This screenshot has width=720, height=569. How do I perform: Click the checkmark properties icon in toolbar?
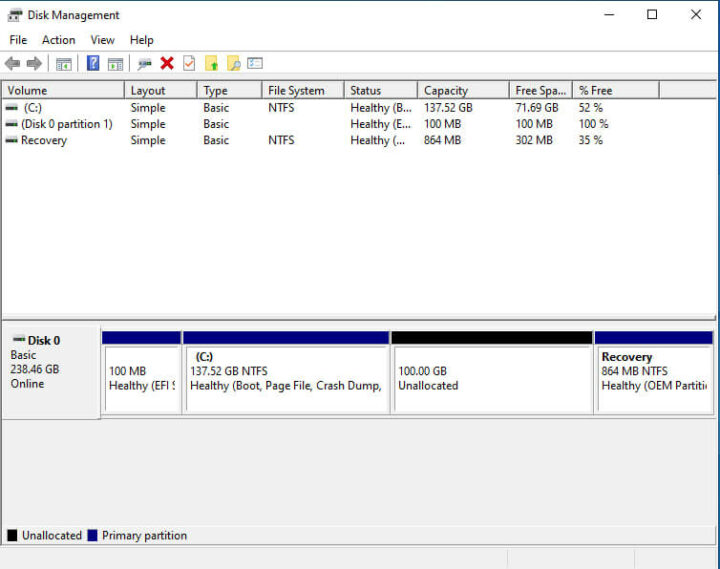pos(189,64)
